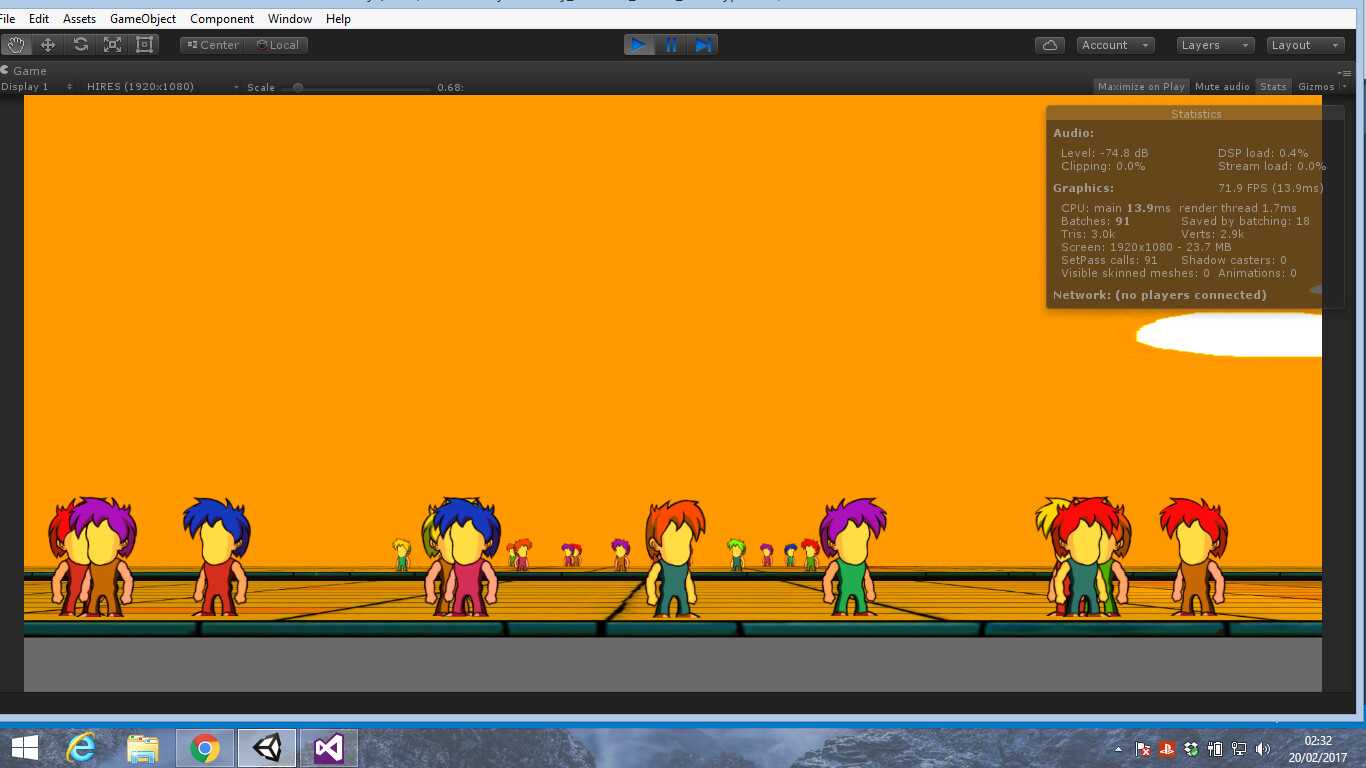Screen dimensions: 1366x768
Task: Open network connection tray icon
Action: point(1239,749)
